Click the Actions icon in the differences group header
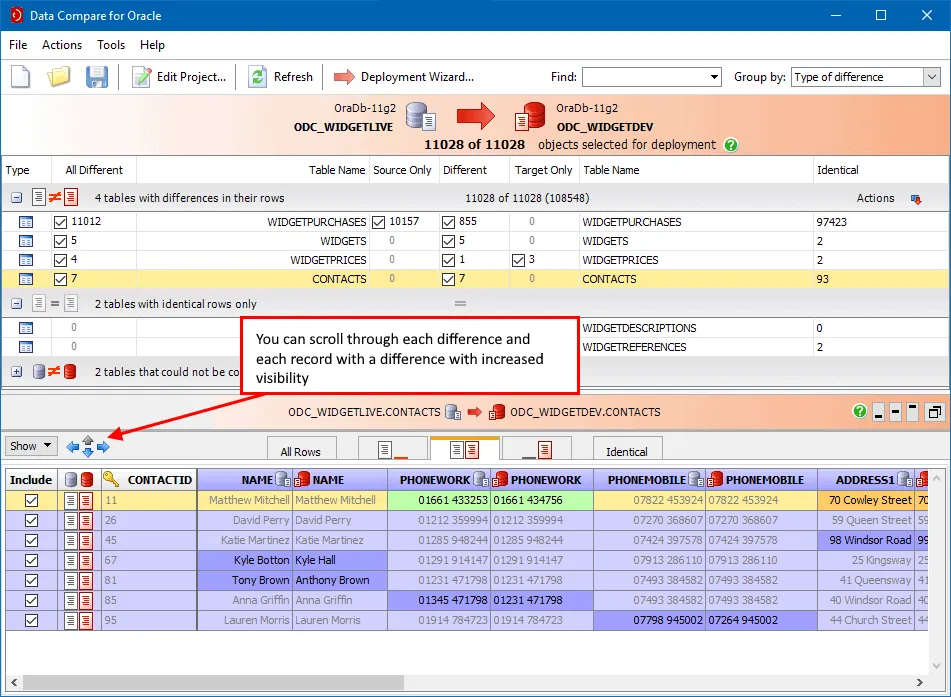Screen dimensions: 951x697 915,199
